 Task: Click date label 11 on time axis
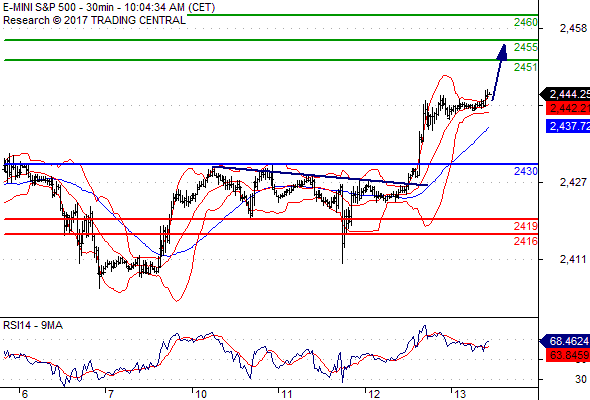tap(287, 394)
